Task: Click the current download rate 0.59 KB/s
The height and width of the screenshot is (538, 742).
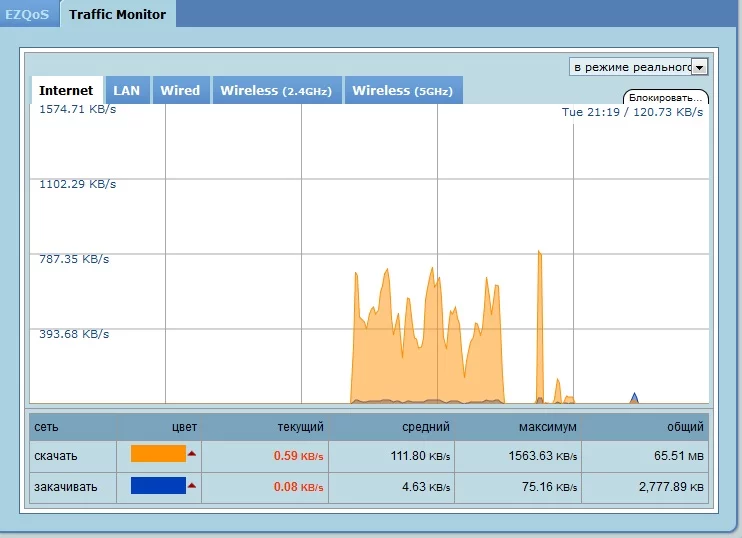Action: [298, 456]
